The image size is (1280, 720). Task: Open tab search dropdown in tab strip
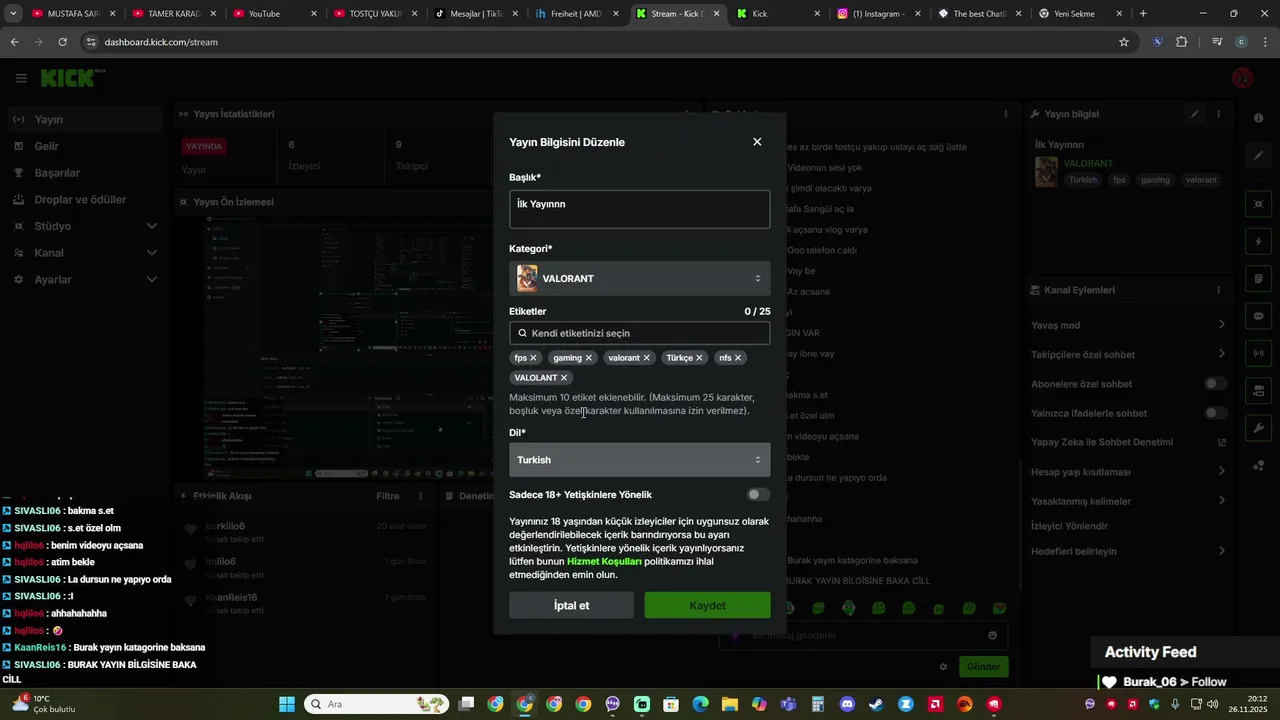point(13,14)
